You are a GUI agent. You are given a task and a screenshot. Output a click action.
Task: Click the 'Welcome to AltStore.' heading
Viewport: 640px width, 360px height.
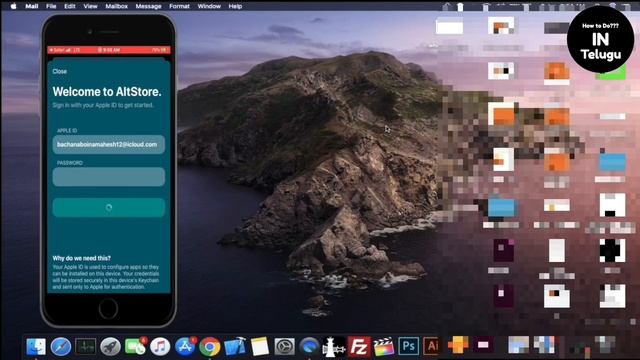tap(107, 92)
